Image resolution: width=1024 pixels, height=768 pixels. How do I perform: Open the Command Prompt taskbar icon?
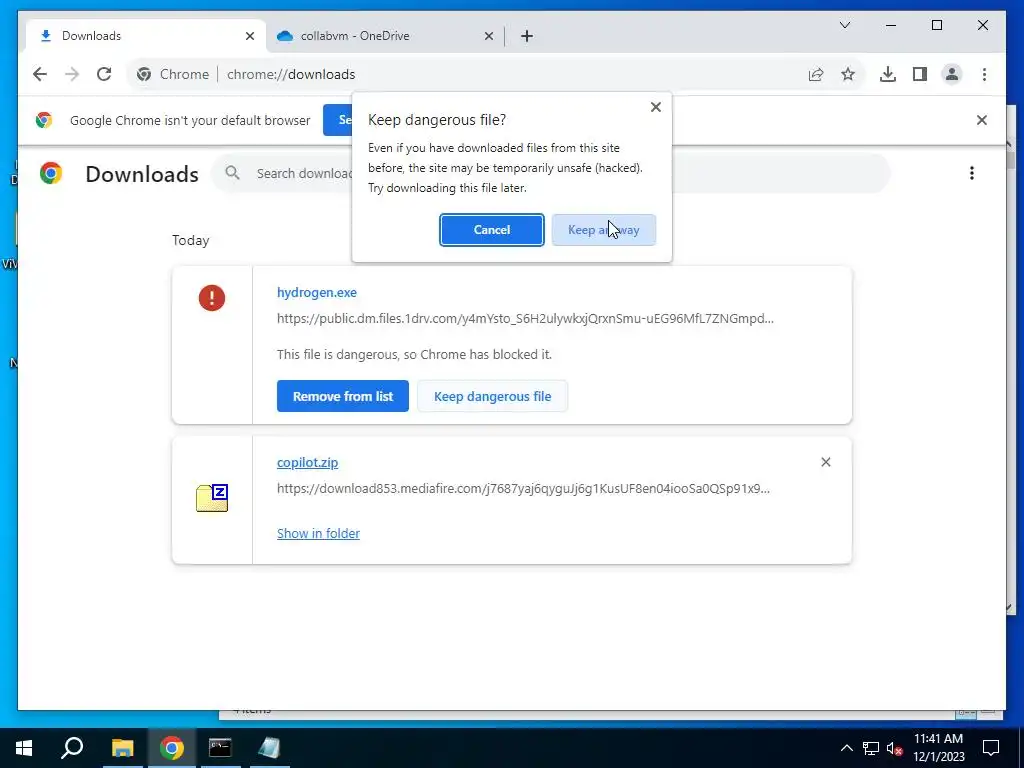click(220, 748)
